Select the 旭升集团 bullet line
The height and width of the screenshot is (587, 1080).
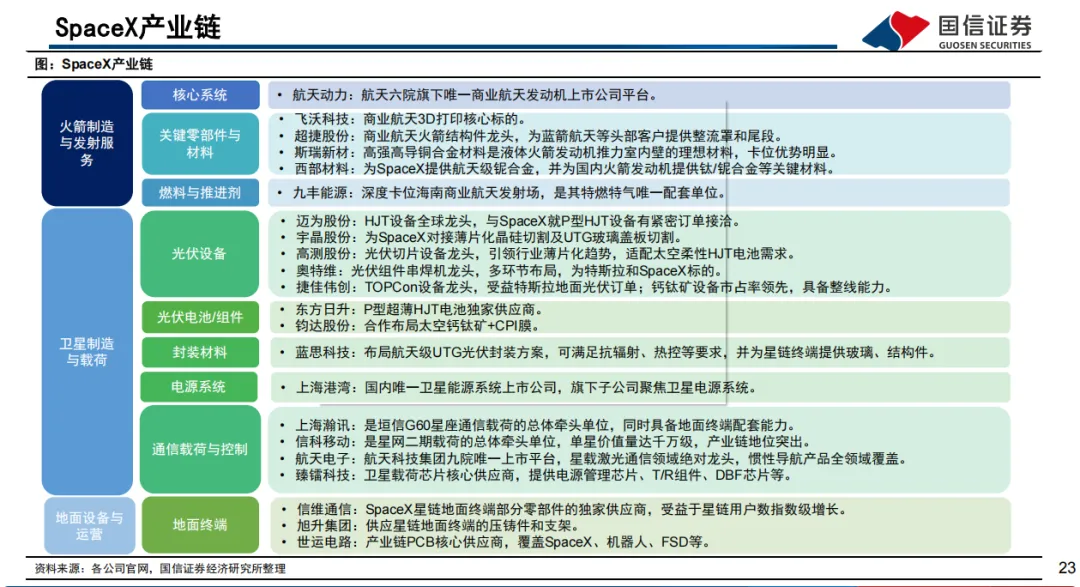click(x=430, y=526)
